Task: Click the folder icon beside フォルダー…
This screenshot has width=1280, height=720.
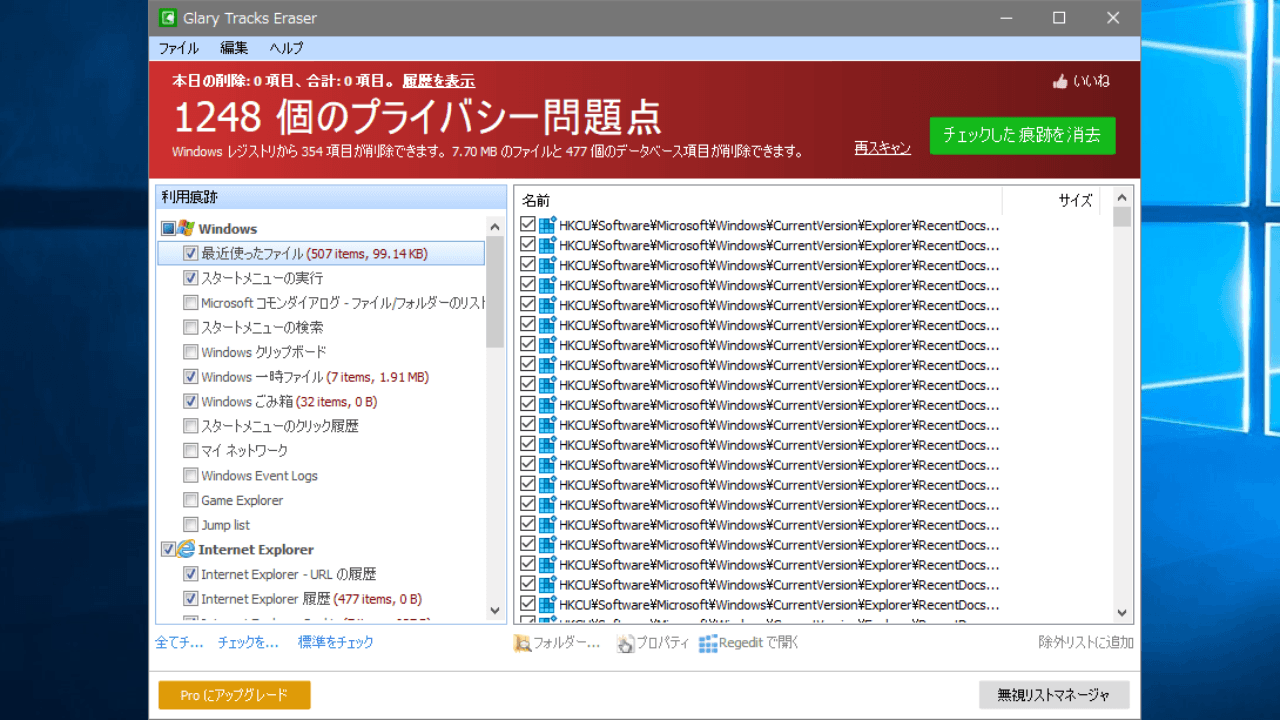Action: pyautogui.click(x=522, y=643)
